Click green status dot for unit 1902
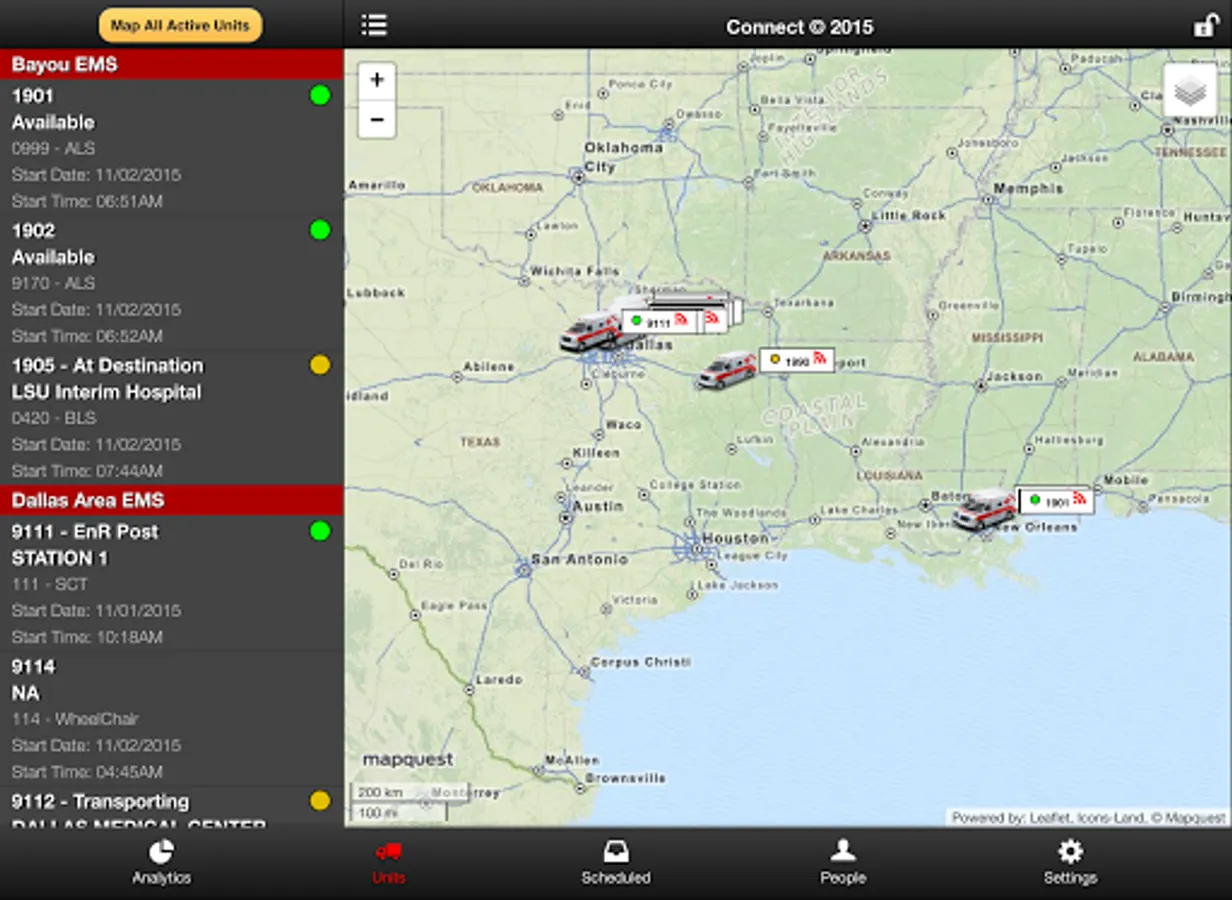This screenshot has width=1232, height=900. click(320, 230)
